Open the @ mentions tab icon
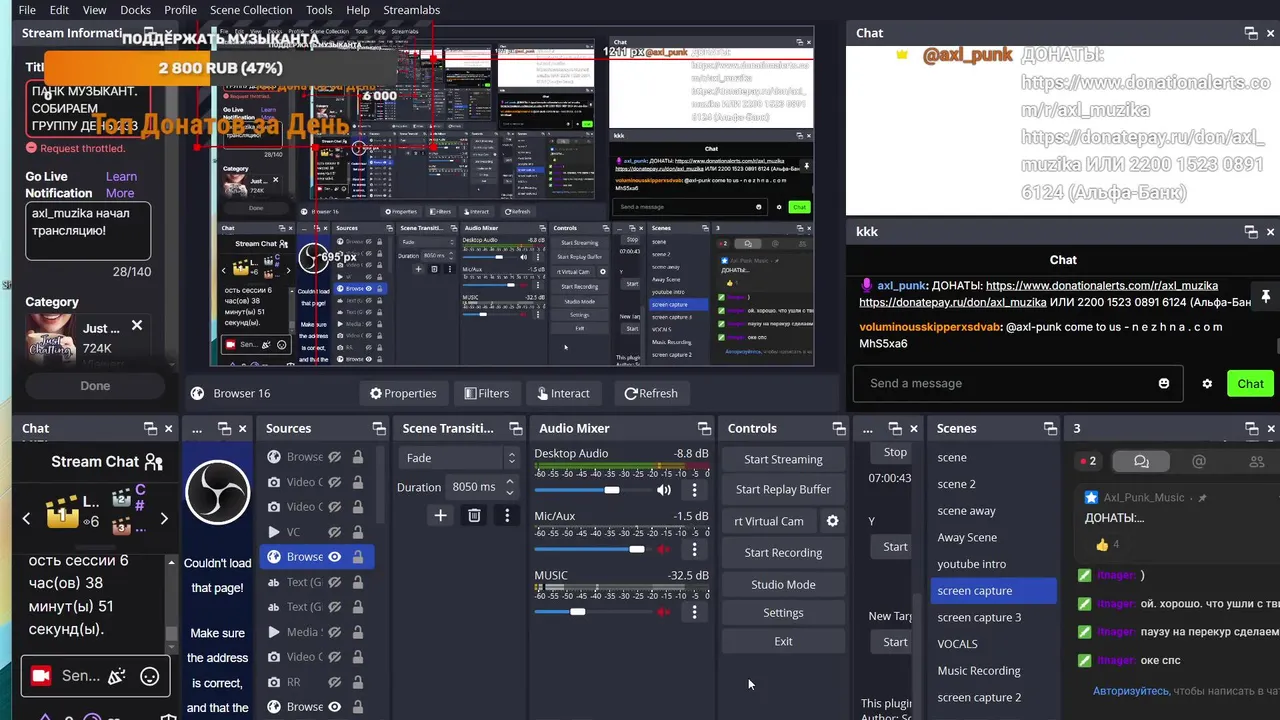The height and width of the screenshot is (720, 1280). (x=1199, y=461)
